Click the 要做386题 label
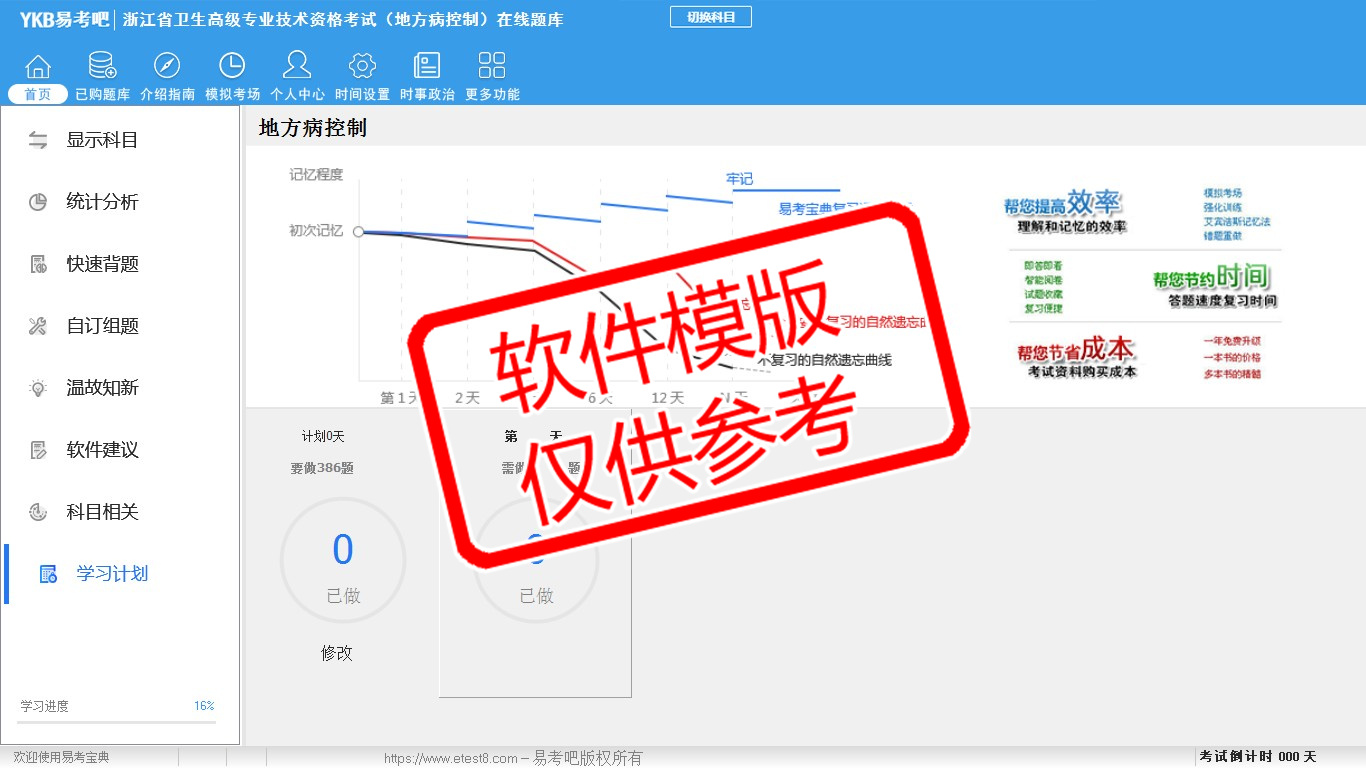The image size is (1366, 768). 322,468
